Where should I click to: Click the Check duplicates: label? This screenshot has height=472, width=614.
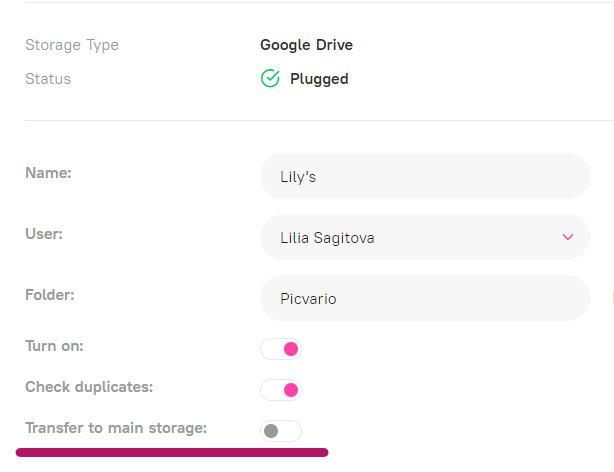pyautogui.click(x=89, y=387)
